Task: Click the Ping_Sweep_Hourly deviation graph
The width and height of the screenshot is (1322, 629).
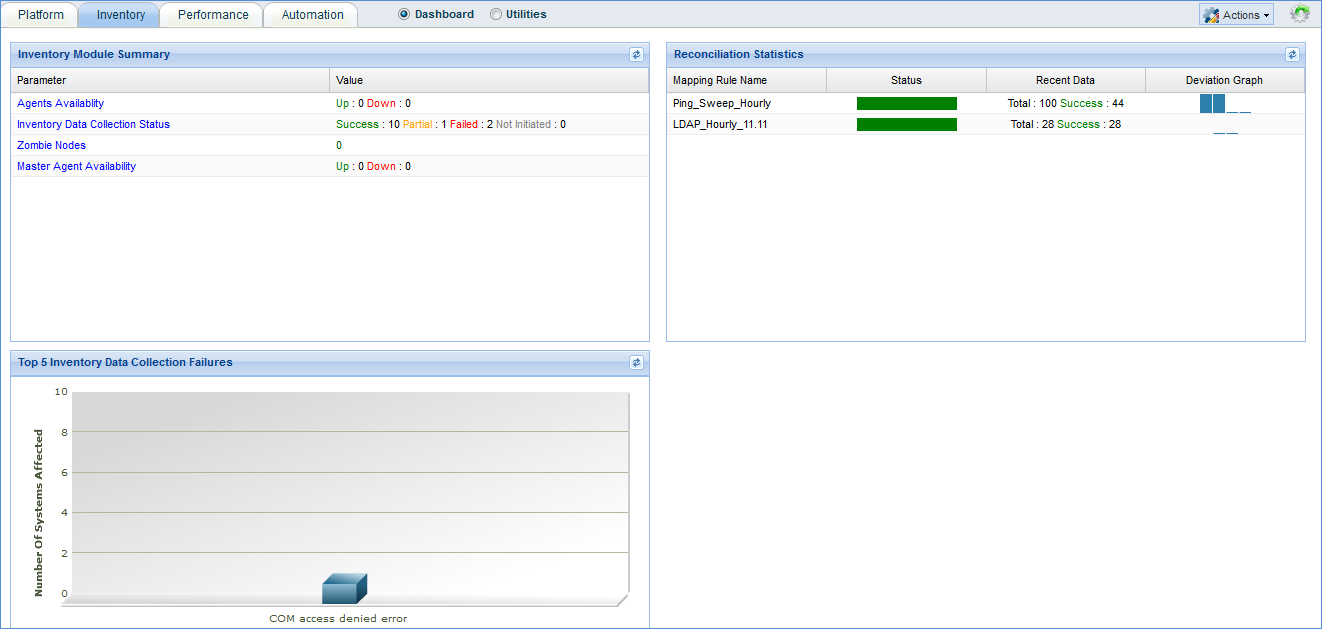Action: tap(1224, 104)
